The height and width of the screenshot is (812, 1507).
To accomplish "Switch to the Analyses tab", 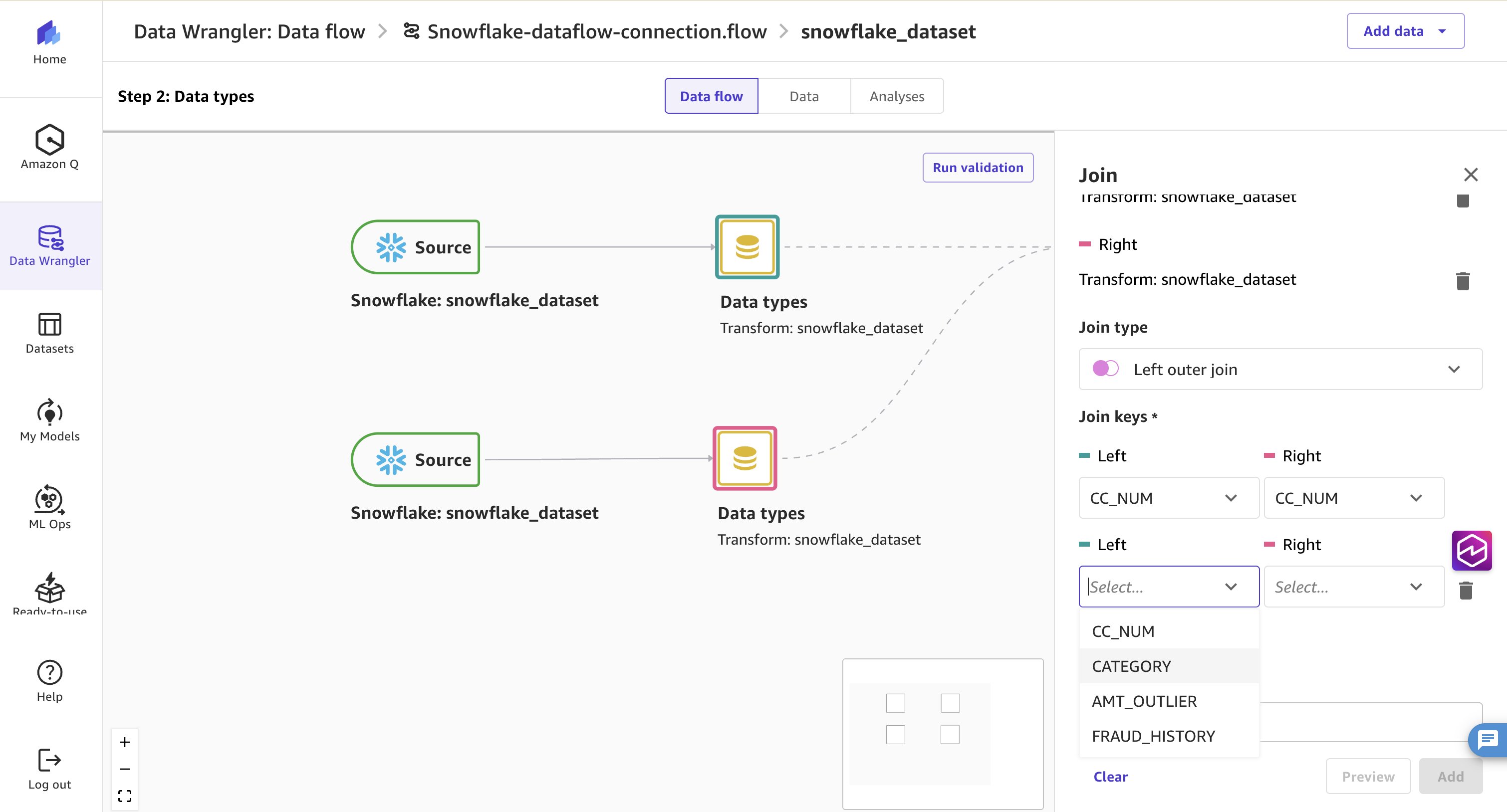I will 896,96.
